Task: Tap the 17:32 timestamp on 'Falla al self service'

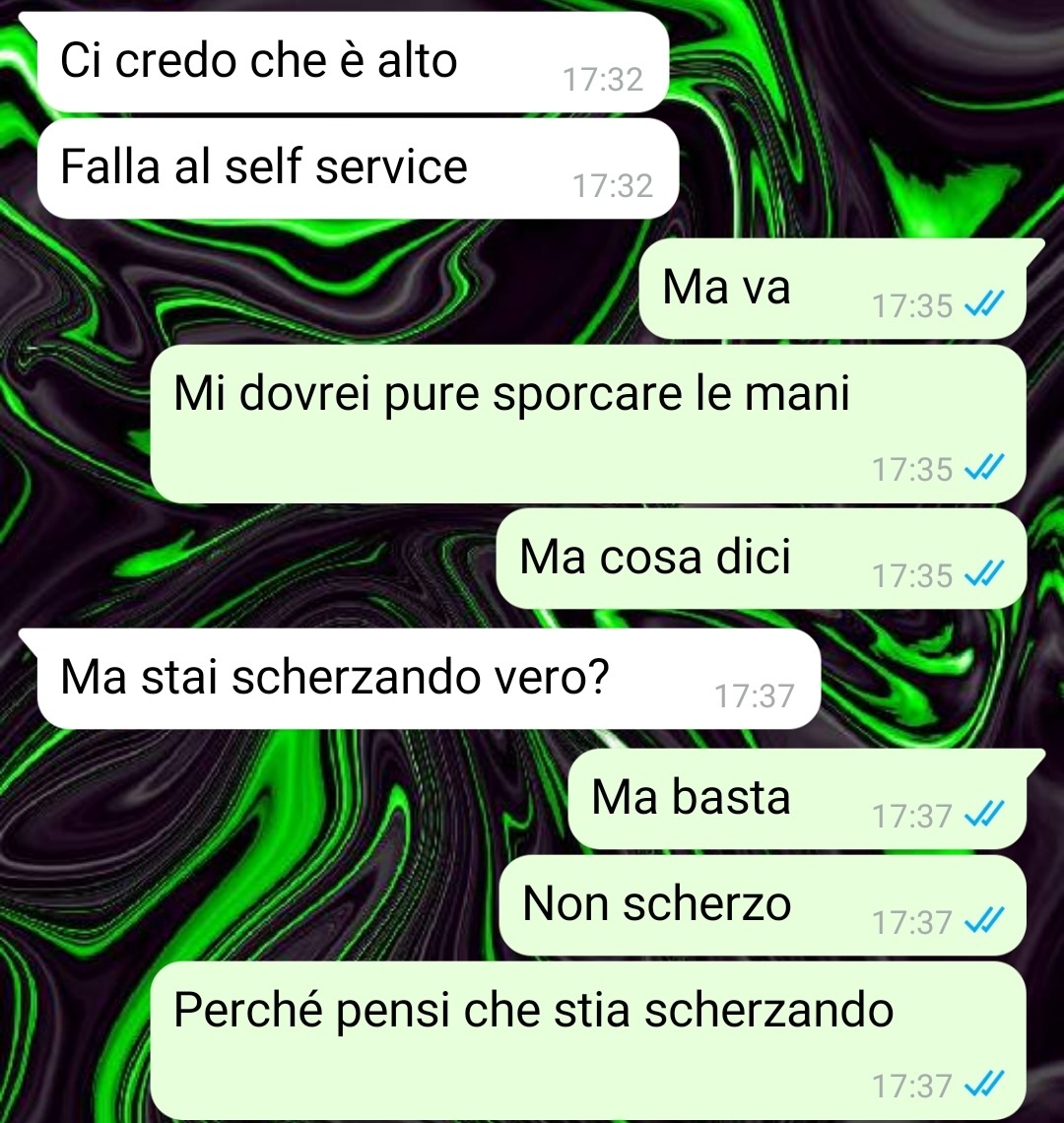Action: click(x=613, y=186)
